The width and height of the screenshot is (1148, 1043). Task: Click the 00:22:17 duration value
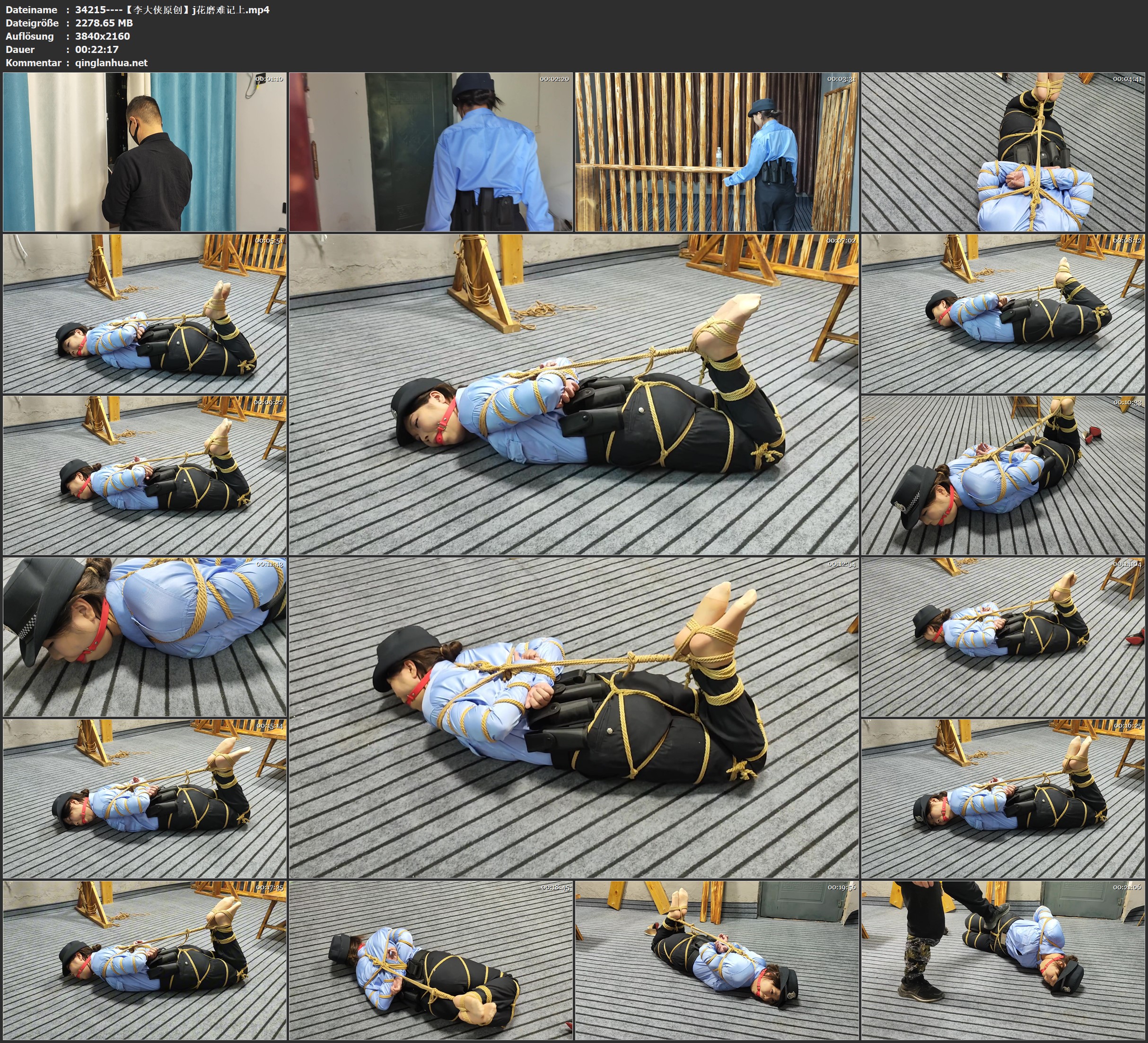tap(97, 50)
